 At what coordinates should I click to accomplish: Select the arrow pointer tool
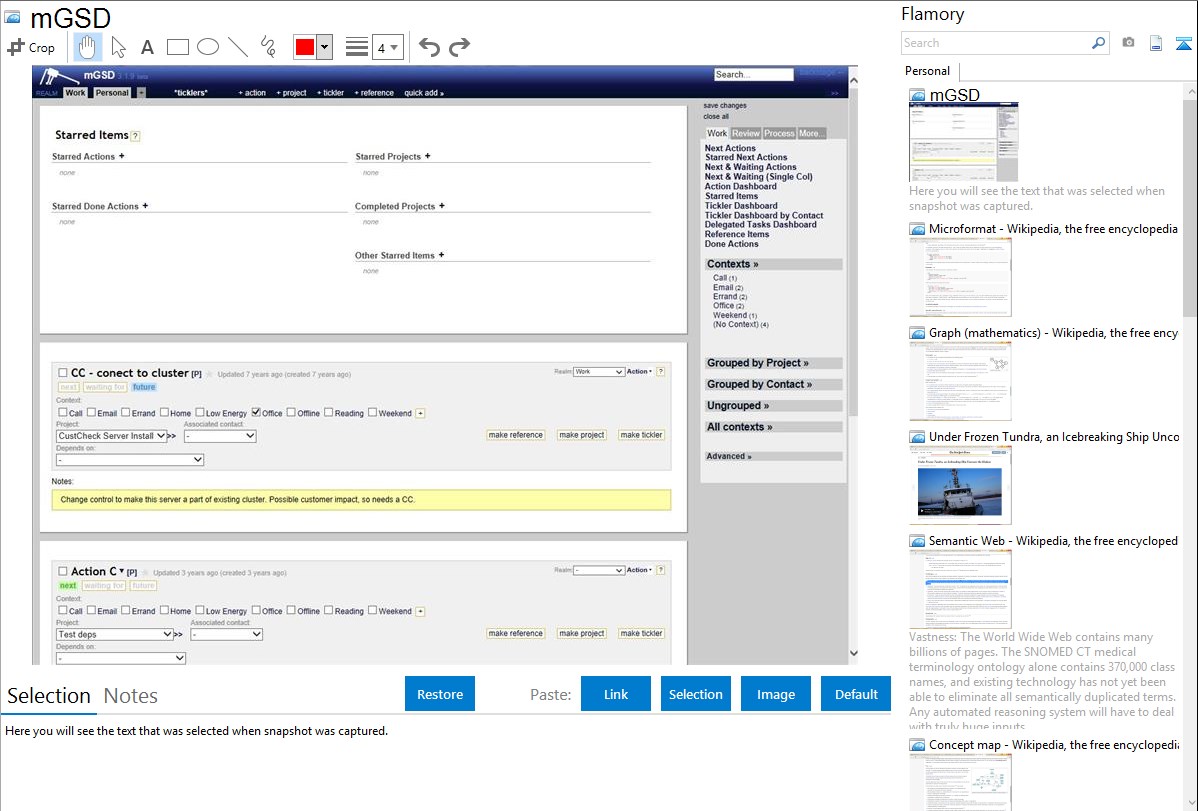(x=118, y=47)
